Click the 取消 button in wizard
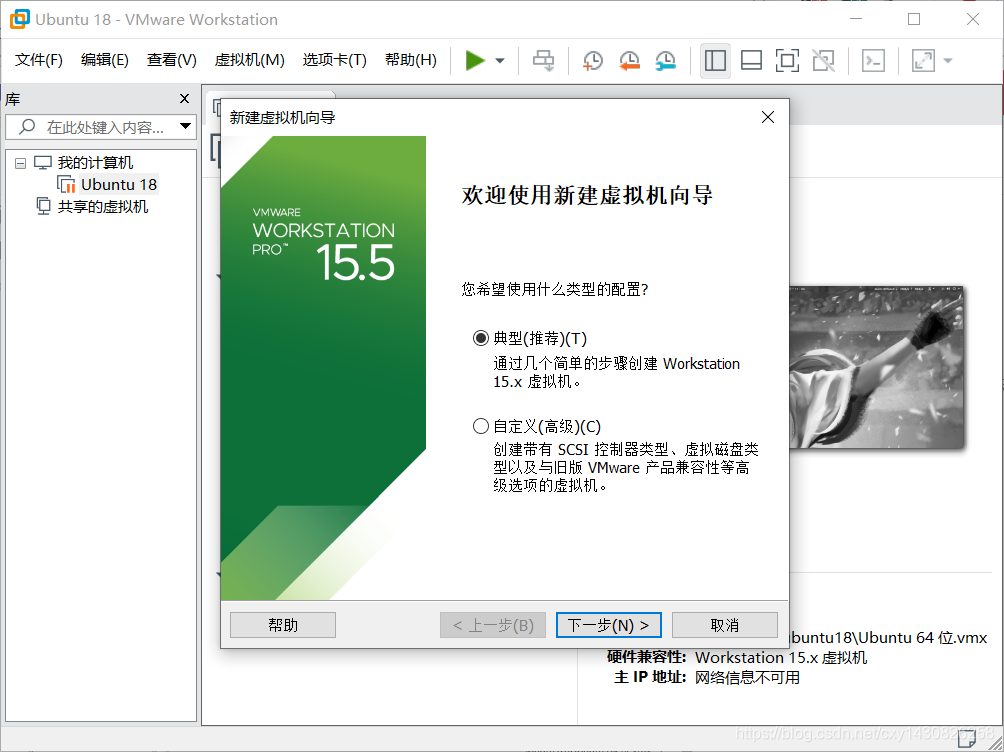This screenshot has height=752, width=1004. click(x=725, y=625)
